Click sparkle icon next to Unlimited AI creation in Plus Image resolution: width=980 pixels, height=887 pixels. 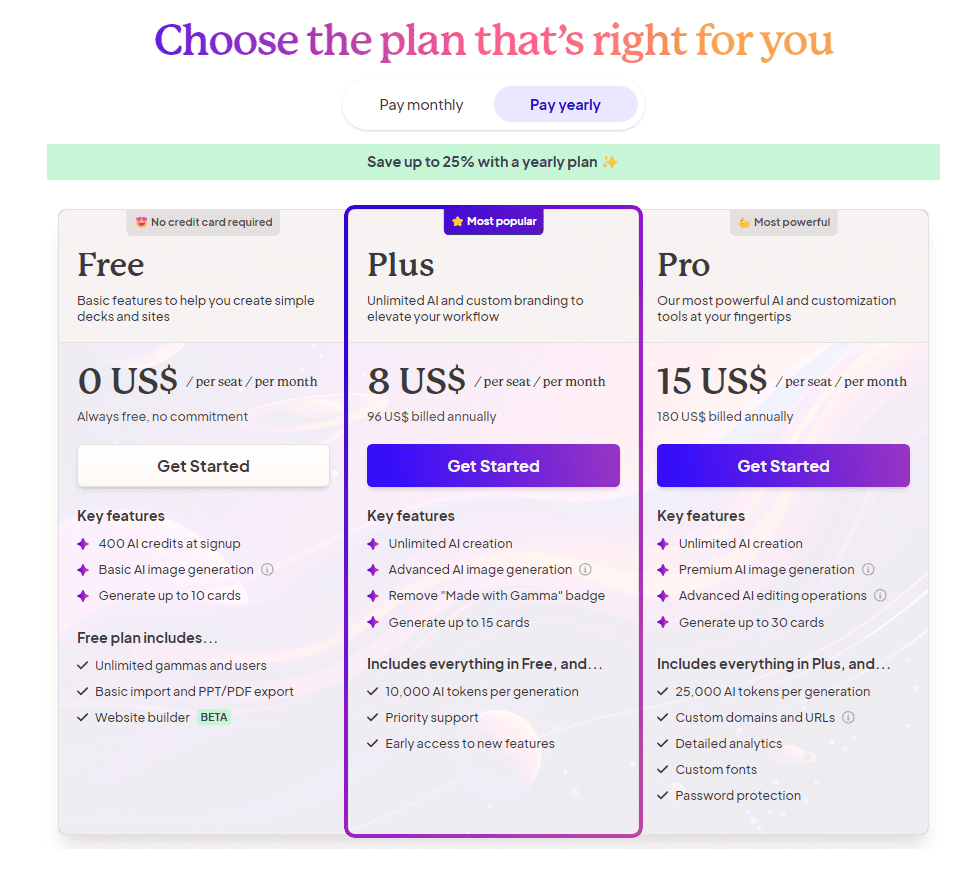point(373,544)
